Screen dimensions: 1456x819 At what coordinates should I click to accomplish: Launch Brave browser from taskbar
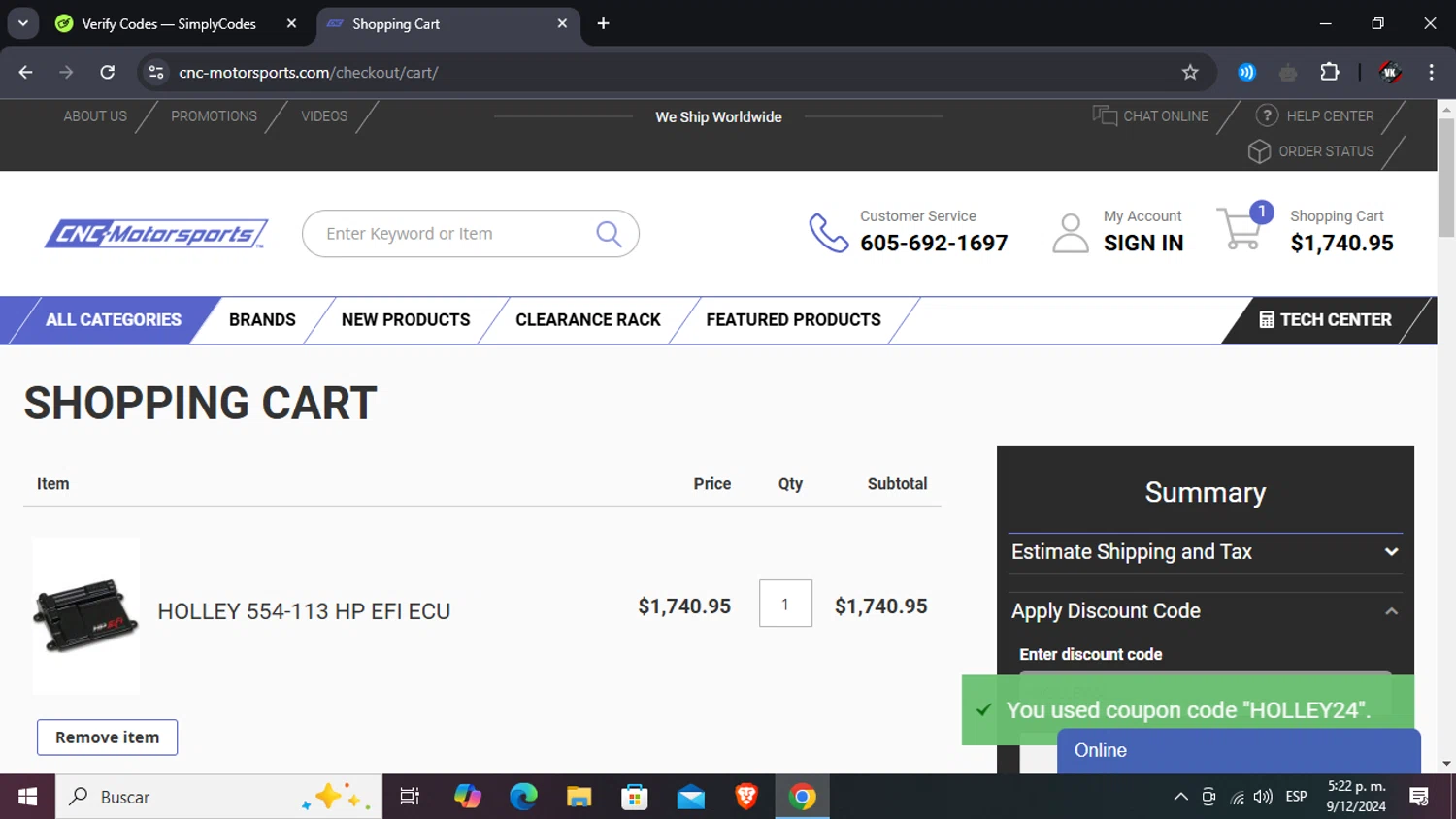[x=746, y=797]
